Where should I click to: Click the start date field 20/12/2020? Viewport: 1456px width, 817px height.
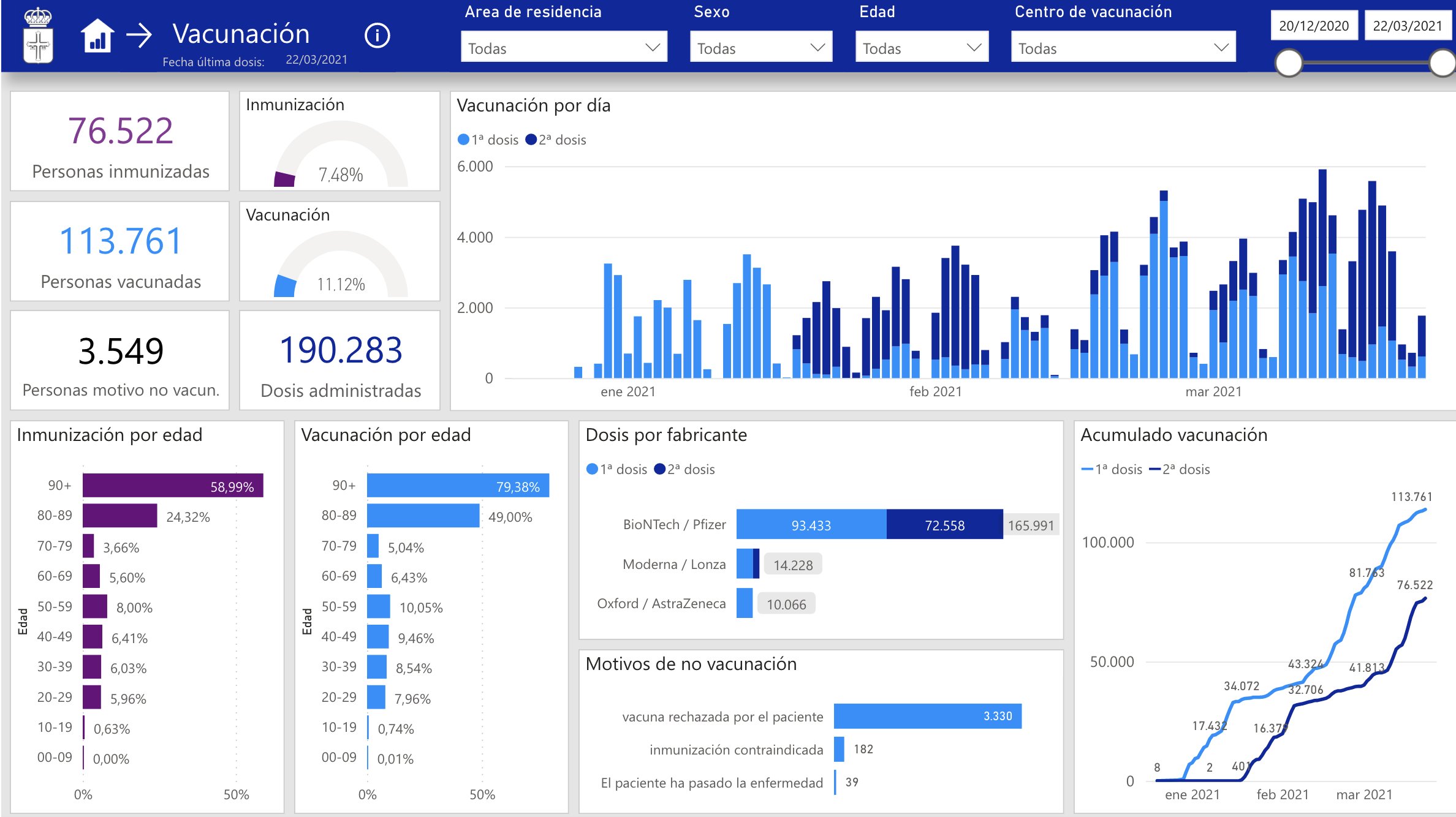[x=1314, y=26]
